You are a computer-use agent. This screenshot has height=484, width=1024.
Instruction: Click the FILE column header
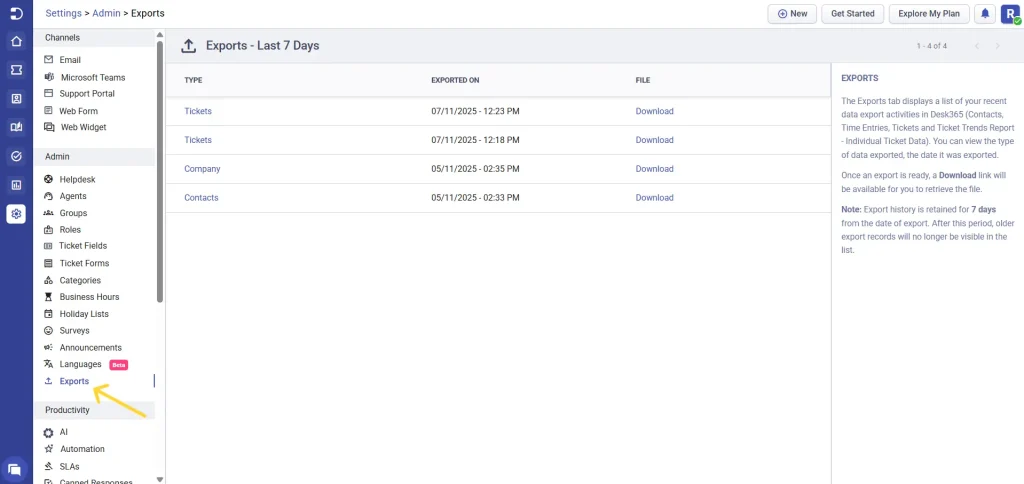(x=643, y=80)
